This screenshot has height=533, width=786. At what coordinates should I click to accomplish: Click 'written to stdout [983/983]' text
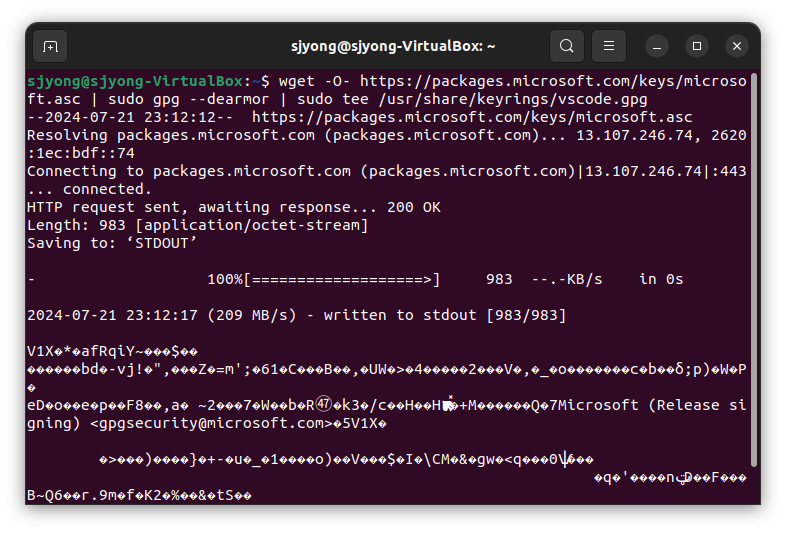point(445,316)
